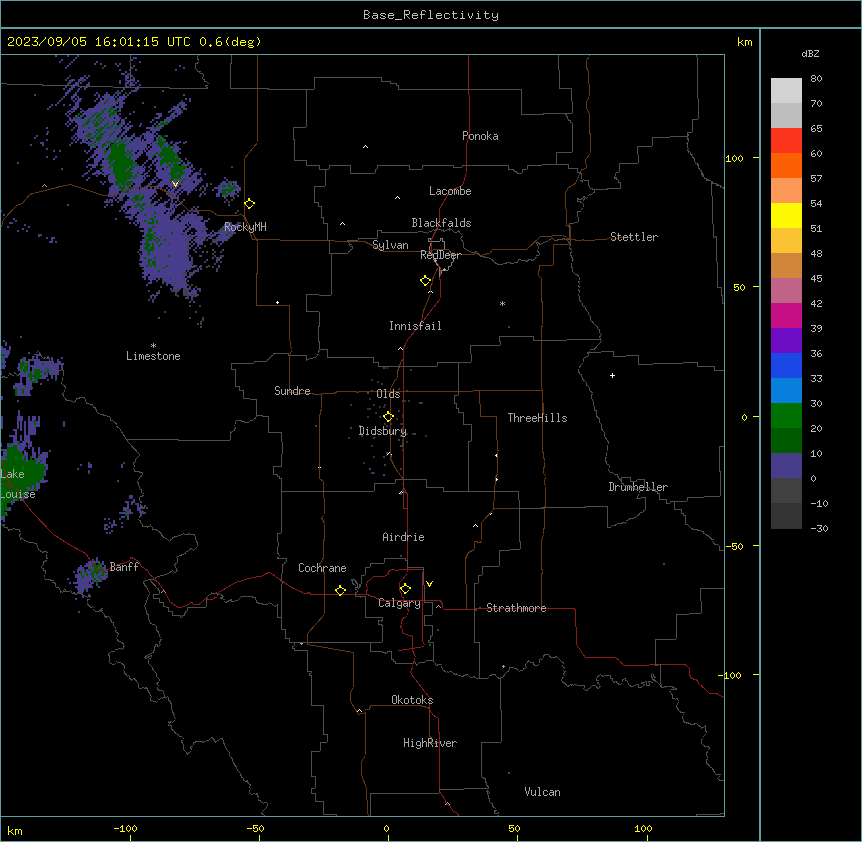Click the blue 33-36 dBZ legend band

tap(786, 365)
